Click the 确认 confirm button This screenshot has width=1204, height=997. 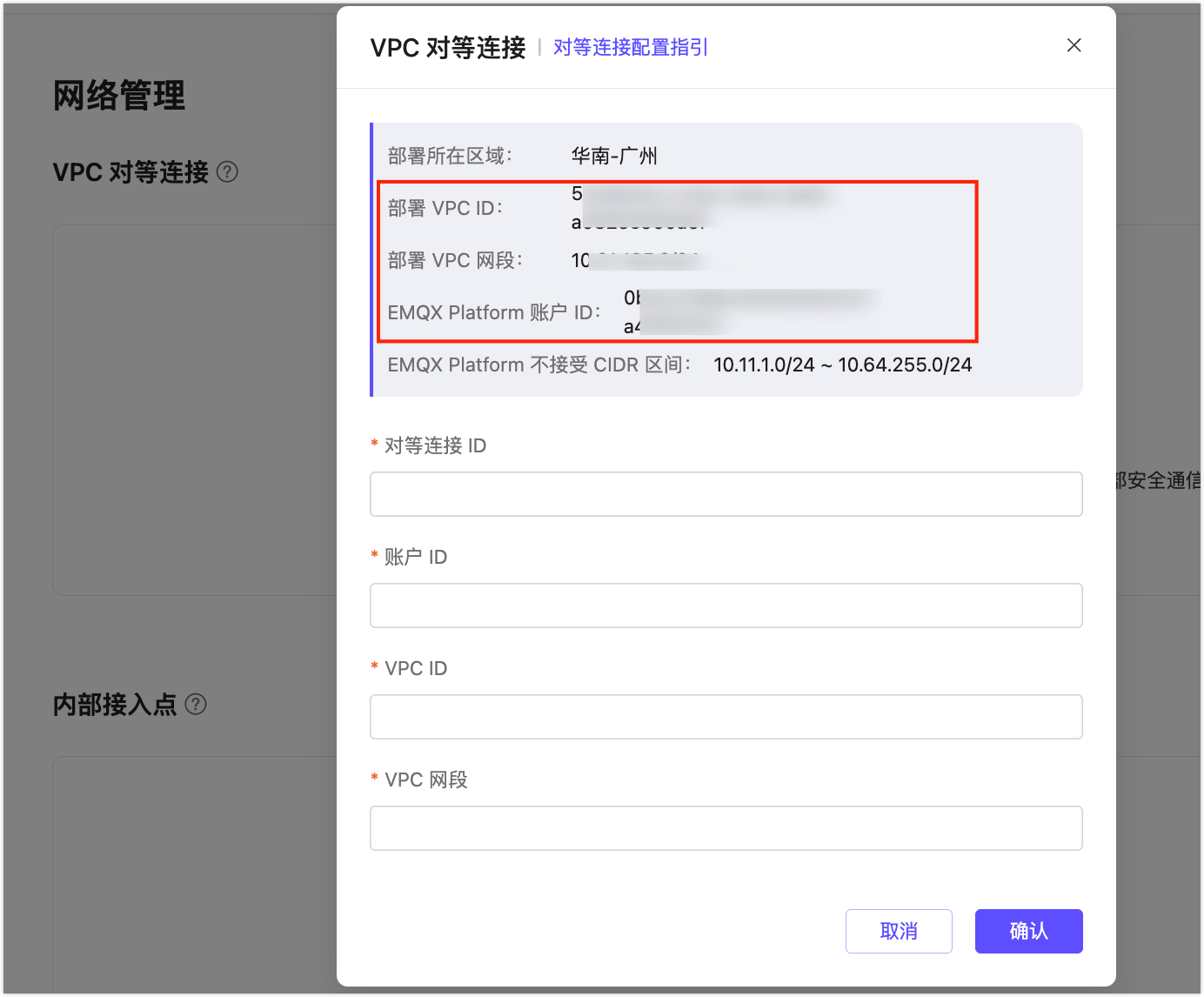point(1028,931)
